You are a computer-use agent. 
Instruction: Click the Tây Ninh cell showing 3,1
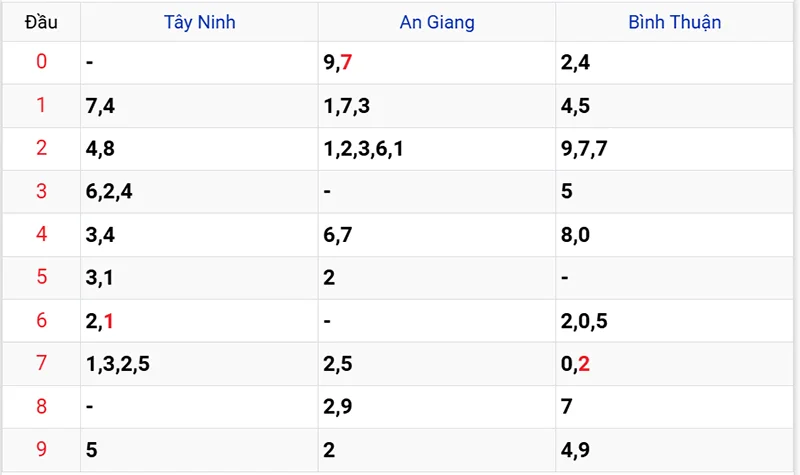pos(100,278)
